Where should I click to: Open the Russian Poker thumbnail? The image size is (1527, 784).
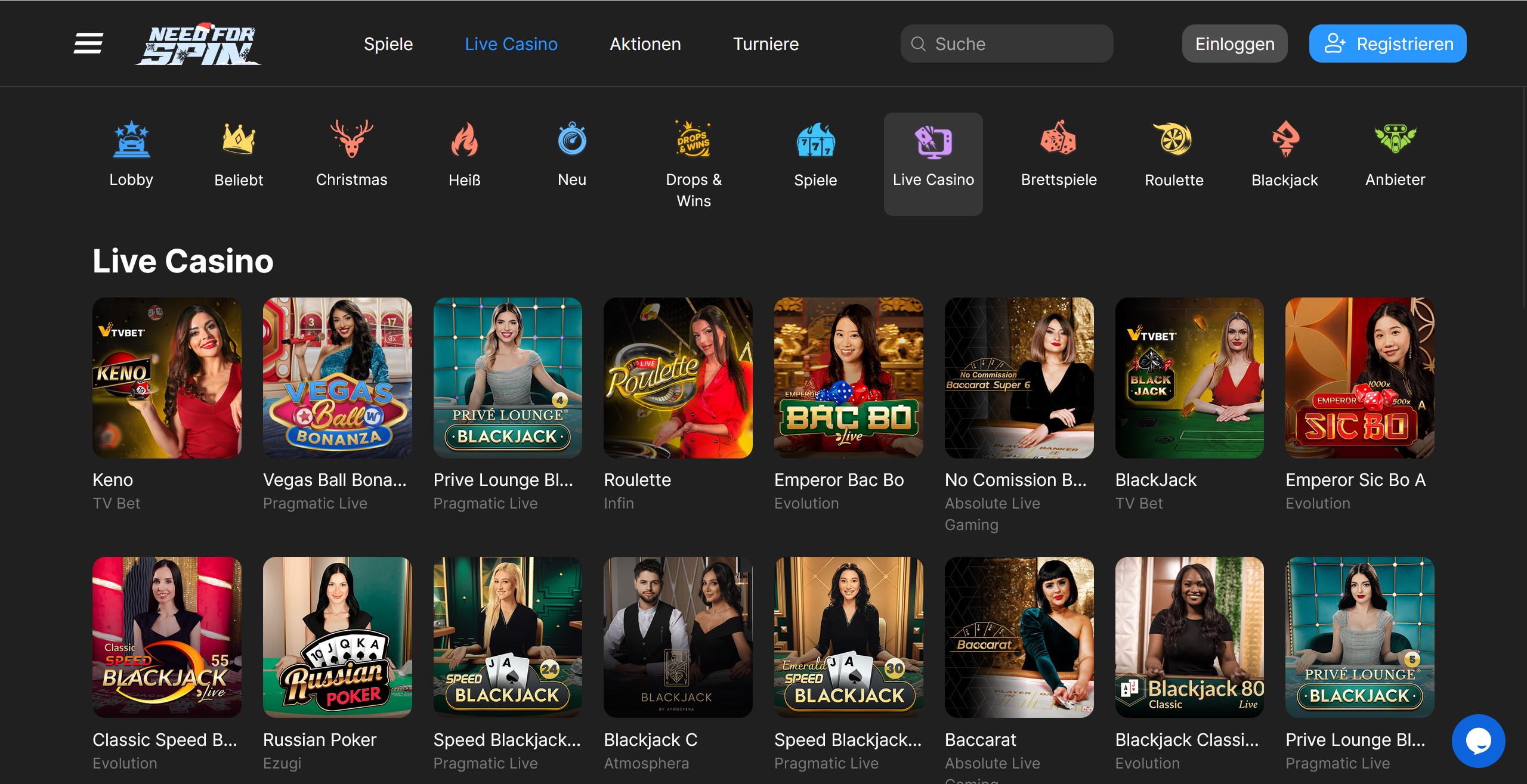click(x=338, y=637)
